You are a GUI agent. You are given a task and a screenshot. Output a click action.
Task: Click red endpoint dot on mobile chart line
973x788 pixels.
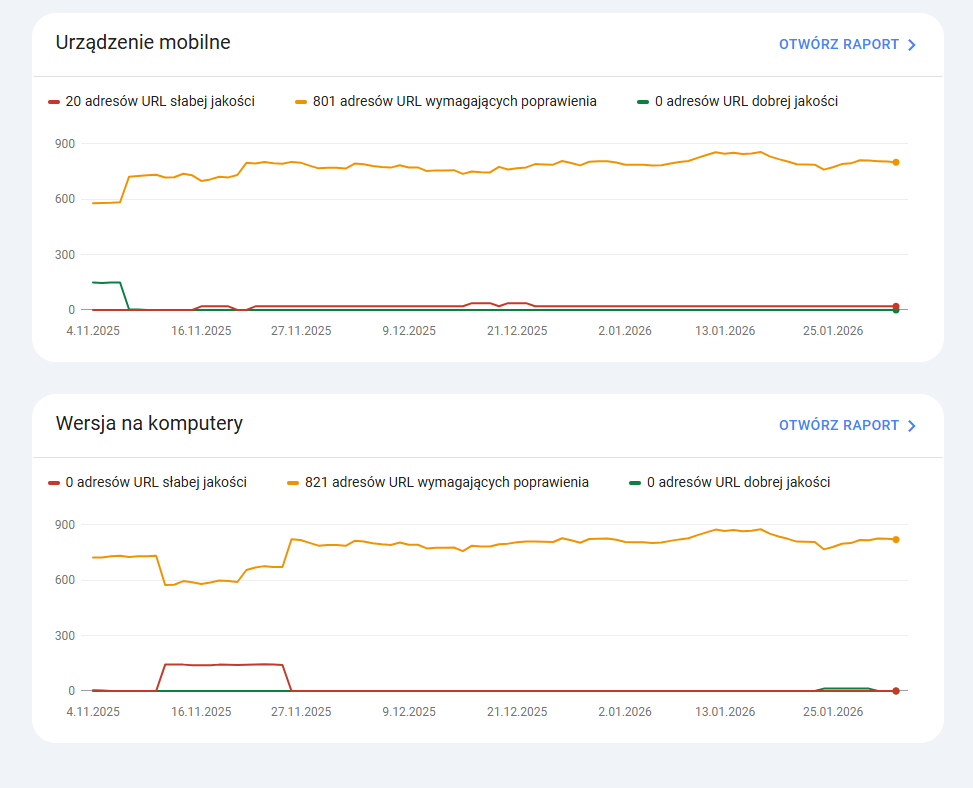(896, 306)
